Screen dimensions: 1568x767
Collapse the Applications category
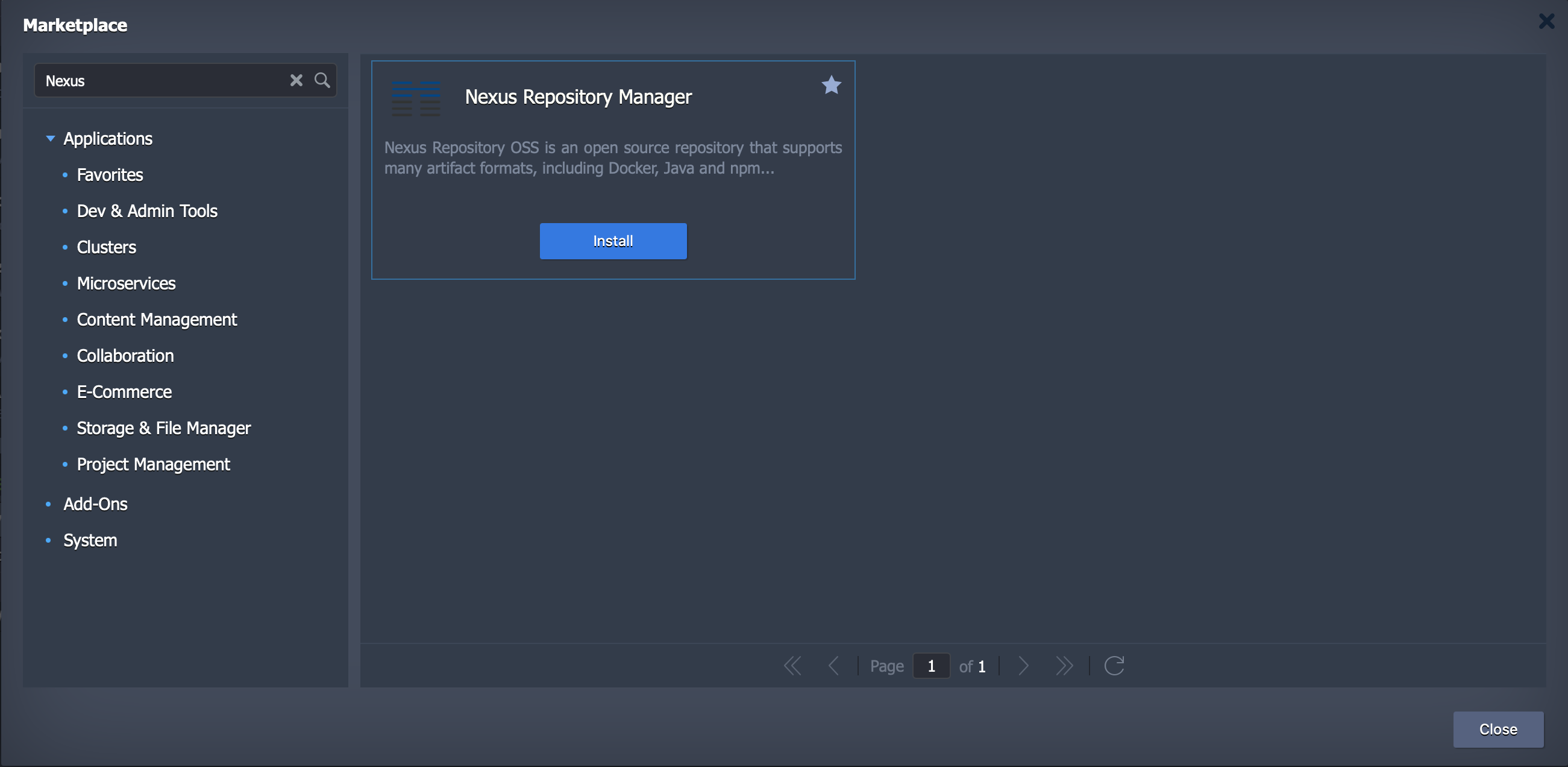click(51, 139)
